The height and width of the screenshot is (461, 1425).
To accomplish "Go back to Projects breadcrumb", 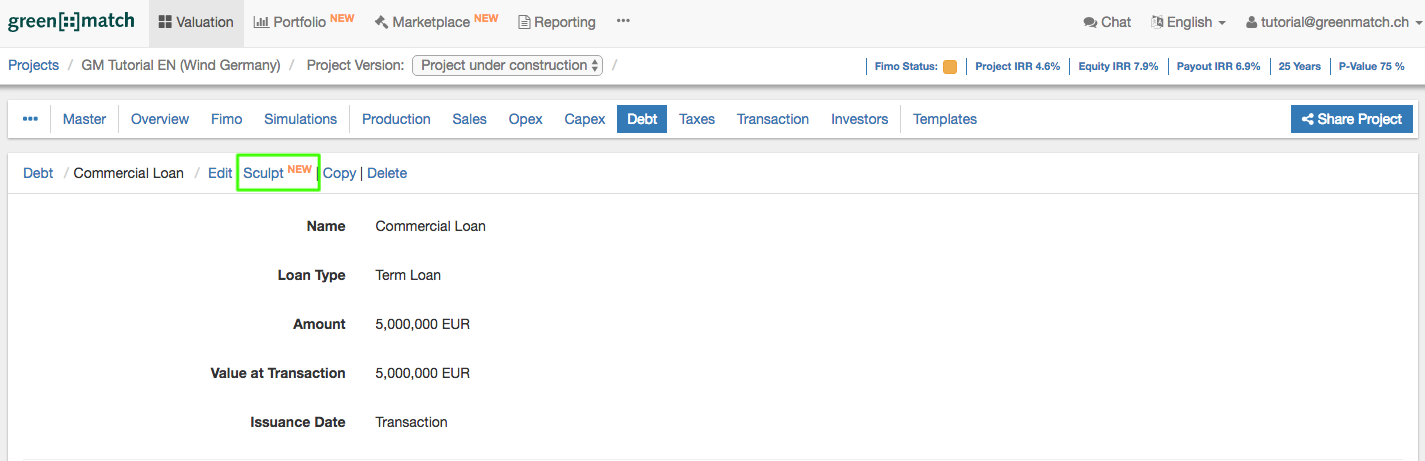I will pyautogui.click(x=33, y=65).
